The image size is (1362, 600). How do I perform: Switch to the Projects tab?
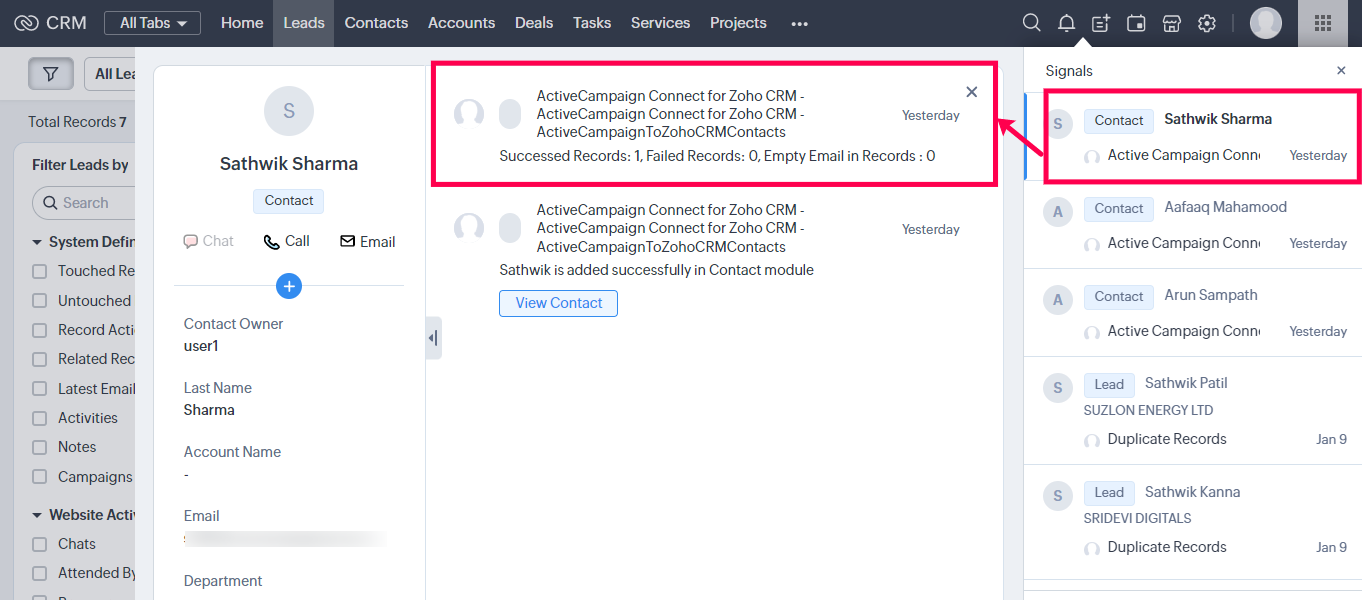point(738,23)
